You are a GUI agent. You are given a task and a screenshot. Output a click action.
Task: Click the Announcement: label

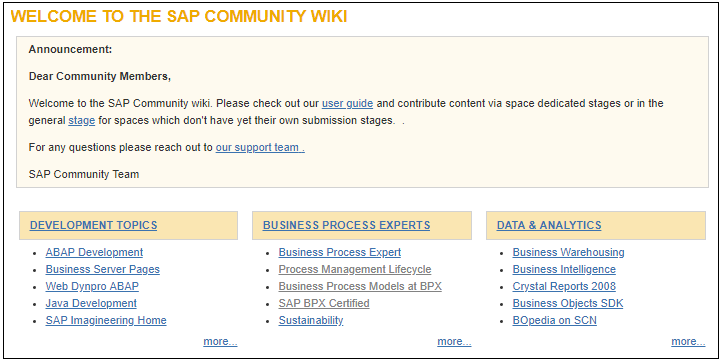click(x=70, y=49)
